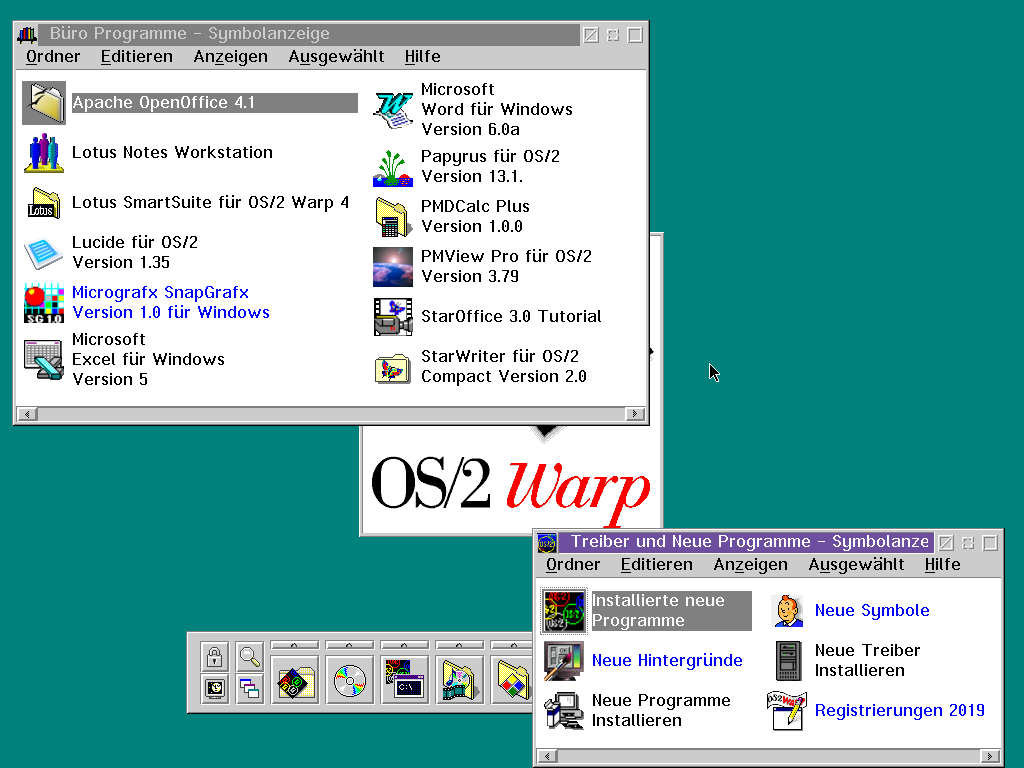
Task: Open Anzeigen menu in Büro Programme window
Action: 231,57
